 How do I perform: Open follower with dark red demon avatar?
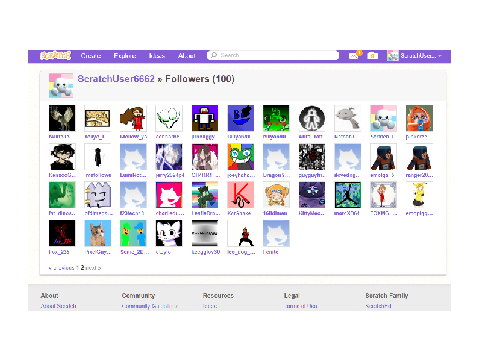click(x=62, y=233)
